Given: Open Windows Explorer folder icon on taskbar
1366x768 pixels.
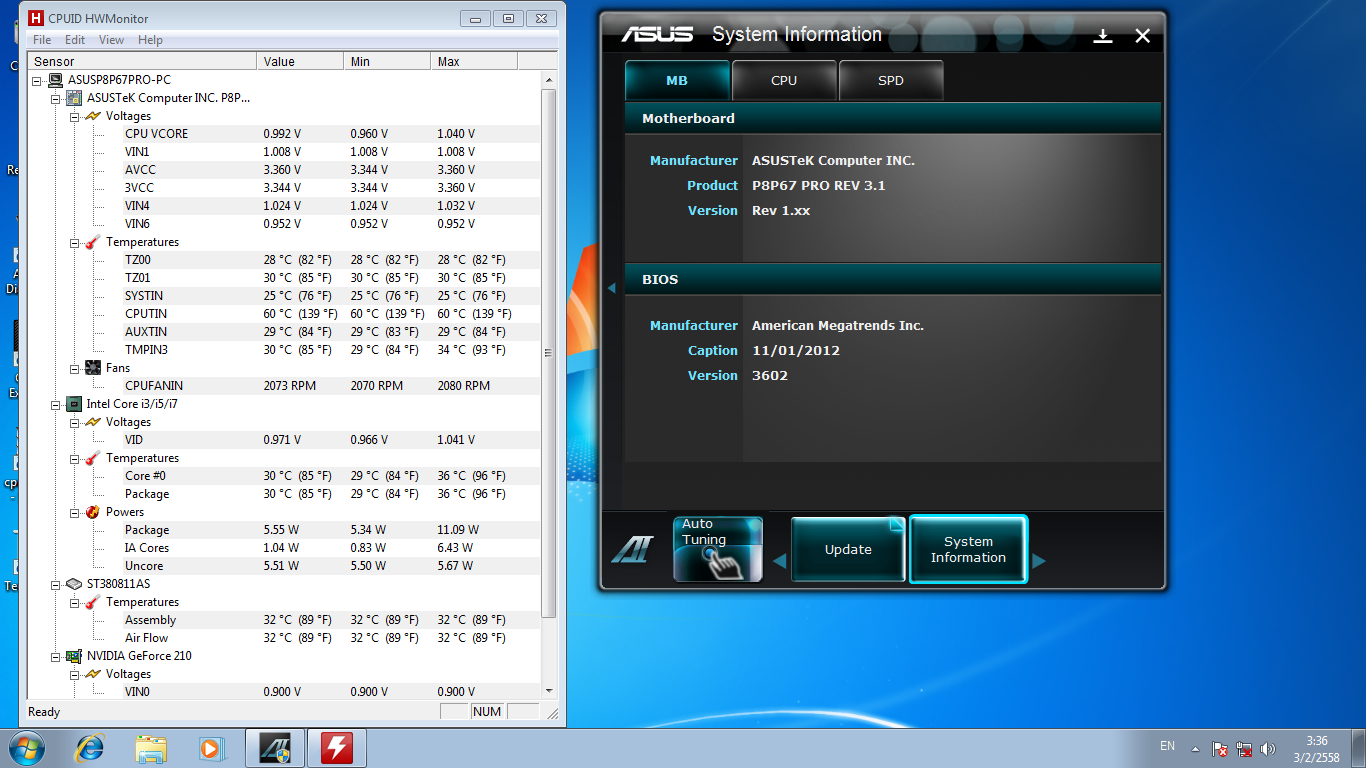Looking at the screenshot, I should pyautogui.click(x=151, y=747).
